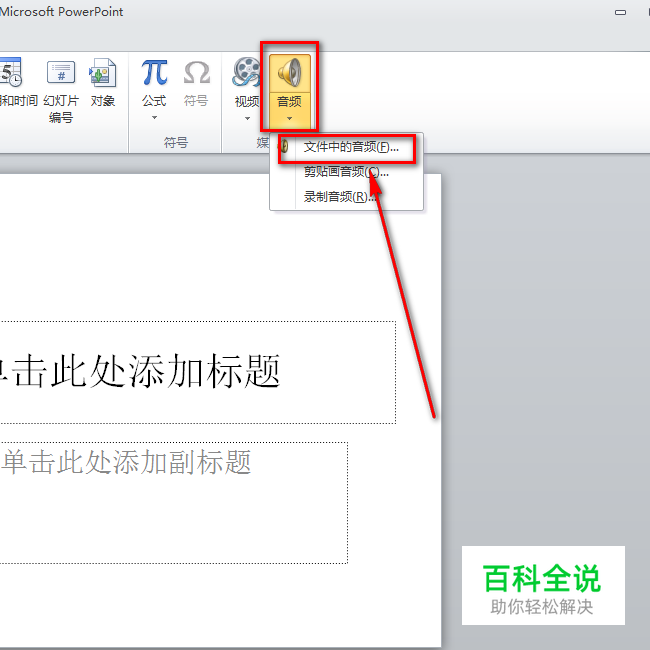Click the title placeholder 单击此处添加标题

point(197,372)
